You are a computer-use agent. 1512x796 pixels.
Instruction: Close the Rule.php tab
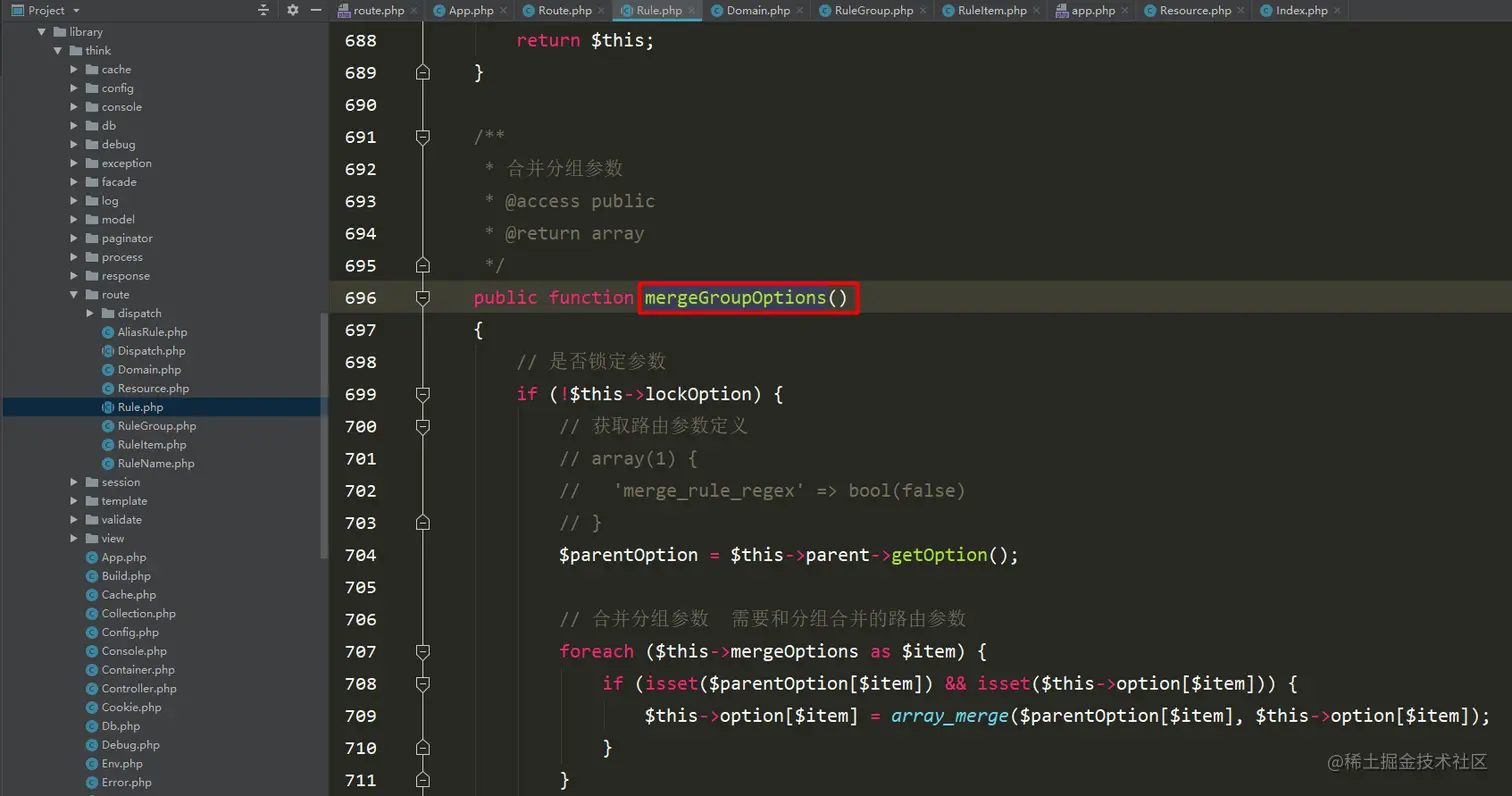tap(691, 11)
